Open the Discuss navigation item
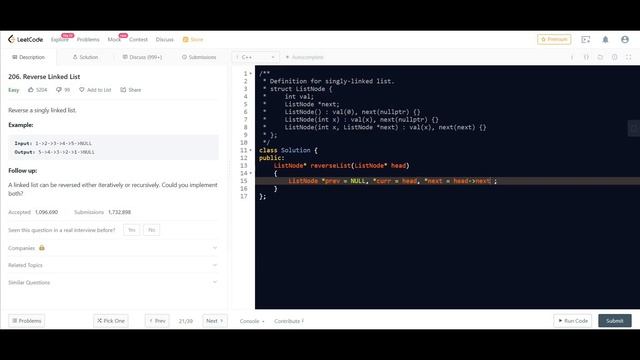Viewport: 640px width, 360px height. tap(164, 40)
